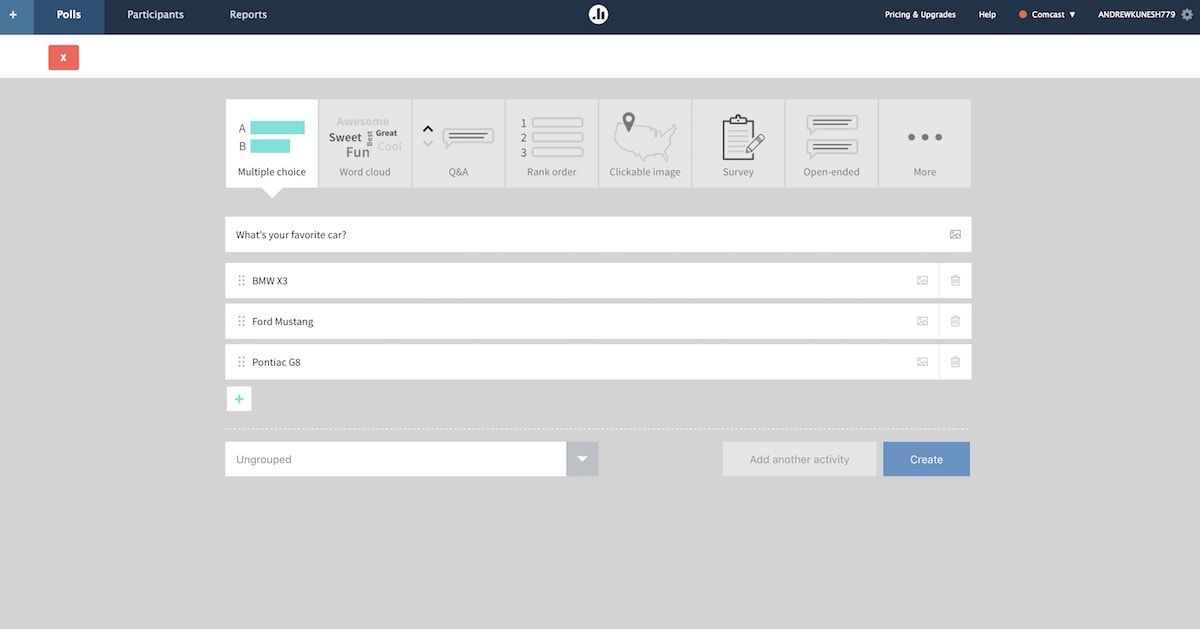
Task: Add image to Ford Mustang option
Action: tap(922, 321)
